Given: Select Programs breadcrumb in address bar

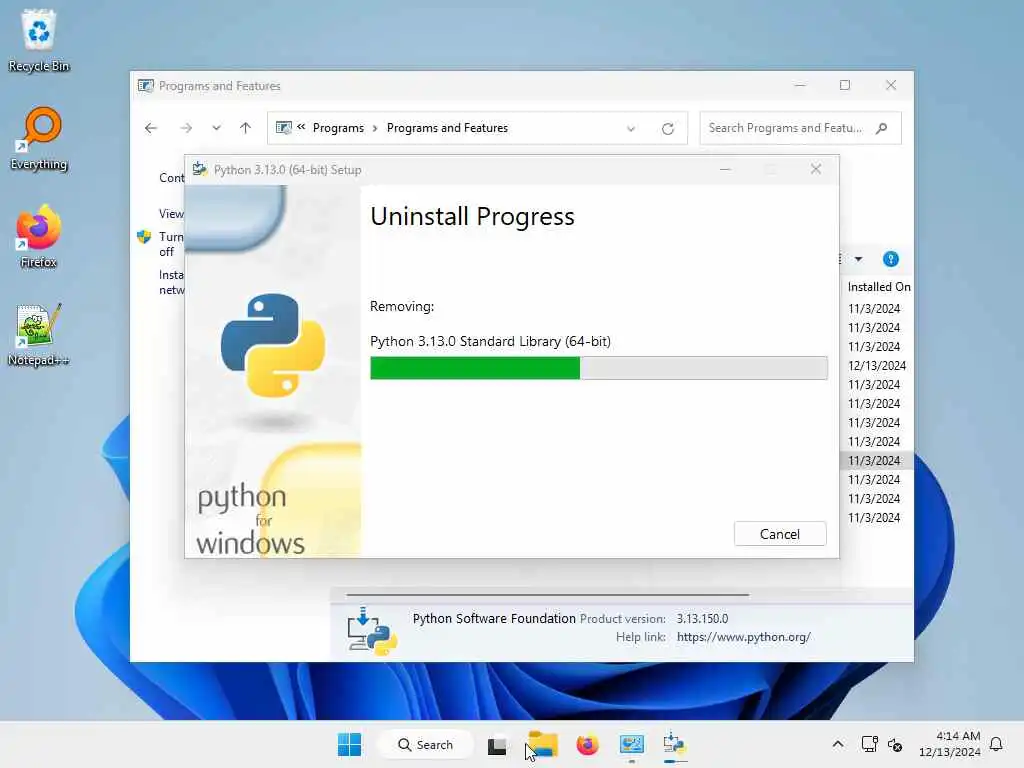Looking at the screenshot, I should tap(338, 128).
